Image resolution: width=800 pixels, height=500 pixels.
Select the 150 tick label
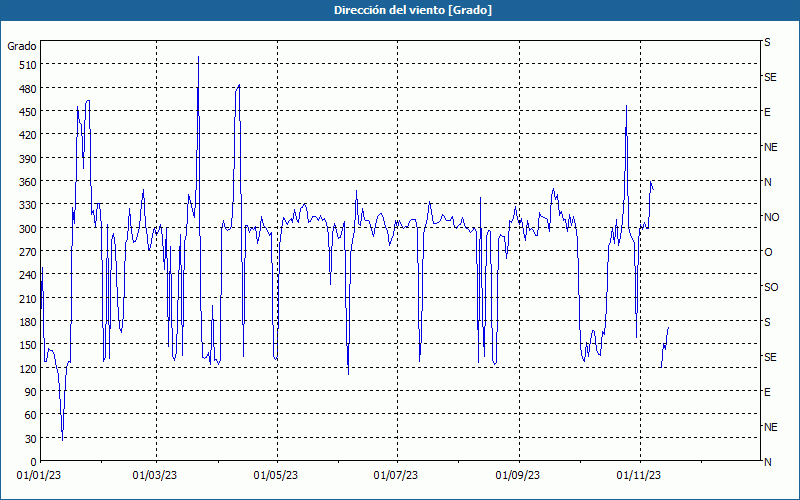coord(28,345)
